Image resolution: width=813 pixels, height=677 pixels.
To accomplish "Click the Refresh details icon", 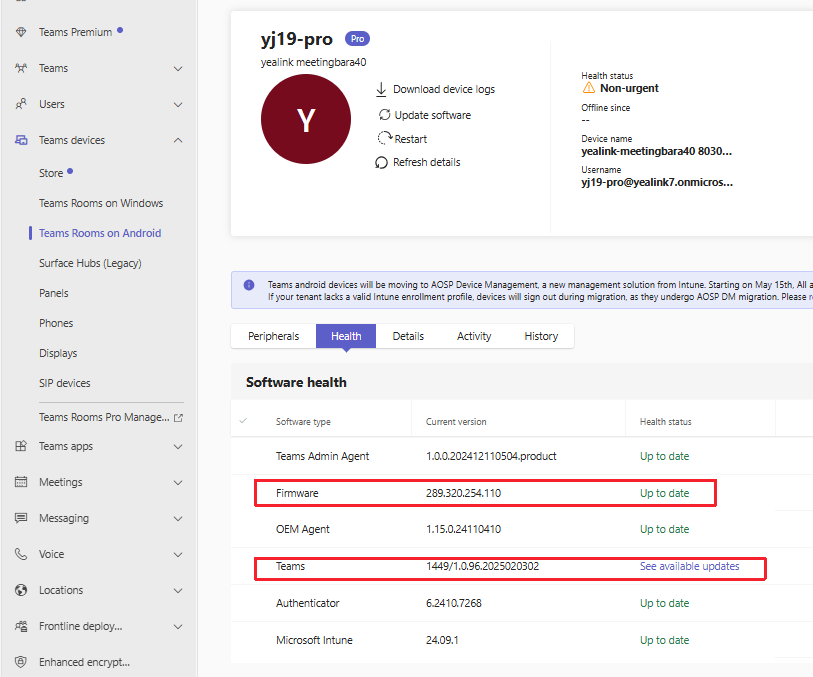I will click(x=381, y=162).
